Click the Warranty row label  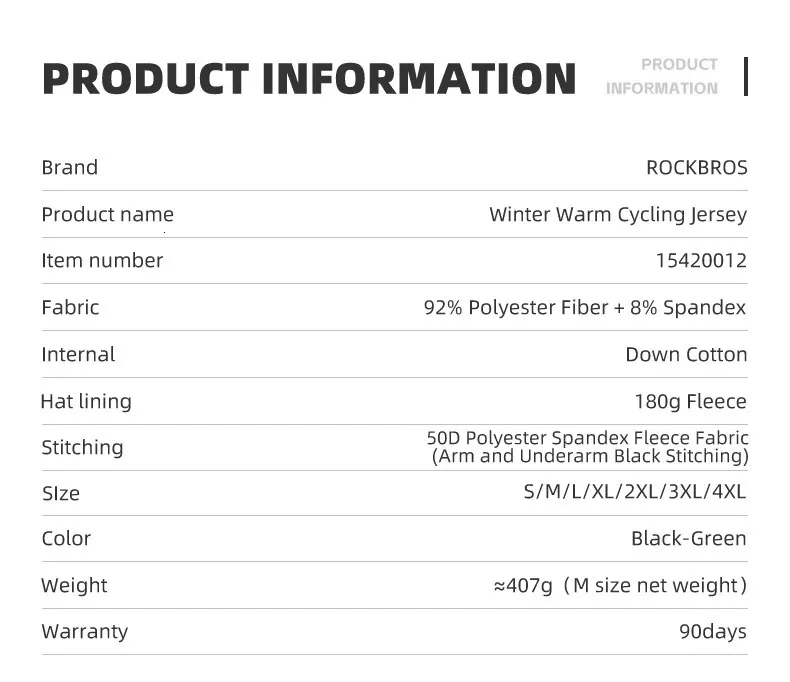pyautogui.click(x=85, y=631)
